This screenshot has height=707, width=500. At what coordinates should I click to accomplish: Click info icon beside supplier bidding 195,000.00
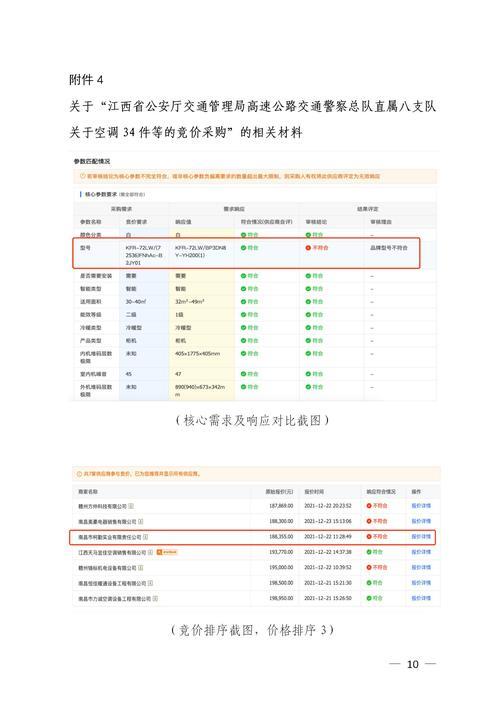pos(141,568)
